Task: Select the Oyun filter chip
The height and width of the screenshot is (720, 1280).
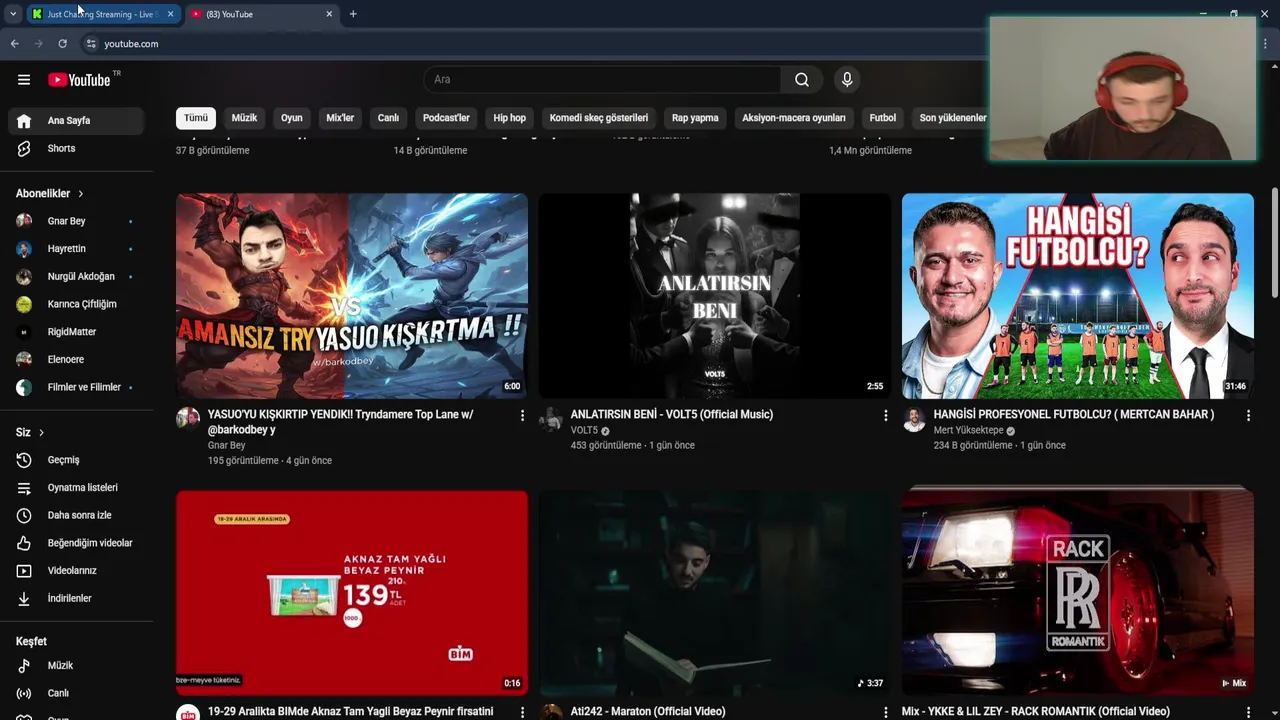Action: pos(291,118)
